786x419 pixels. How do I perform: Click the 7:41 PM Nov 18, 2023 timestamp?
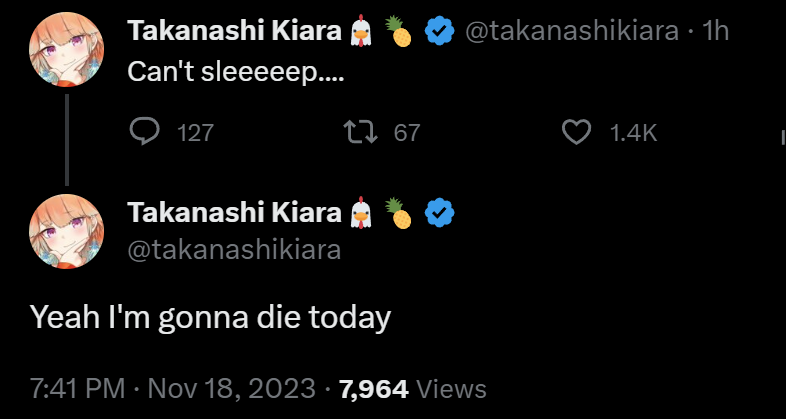tap(170, 388)
